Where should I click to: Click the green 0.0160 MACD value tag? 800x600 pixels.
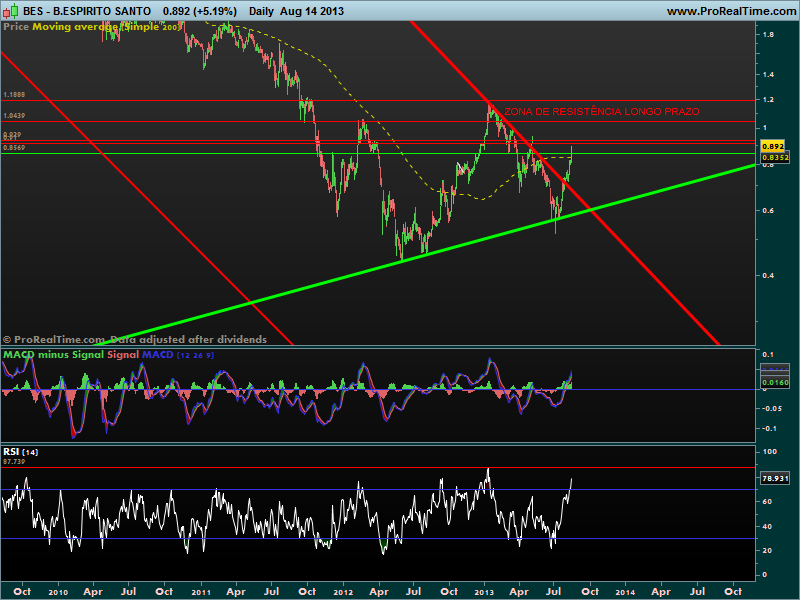[x=775, y=382]
